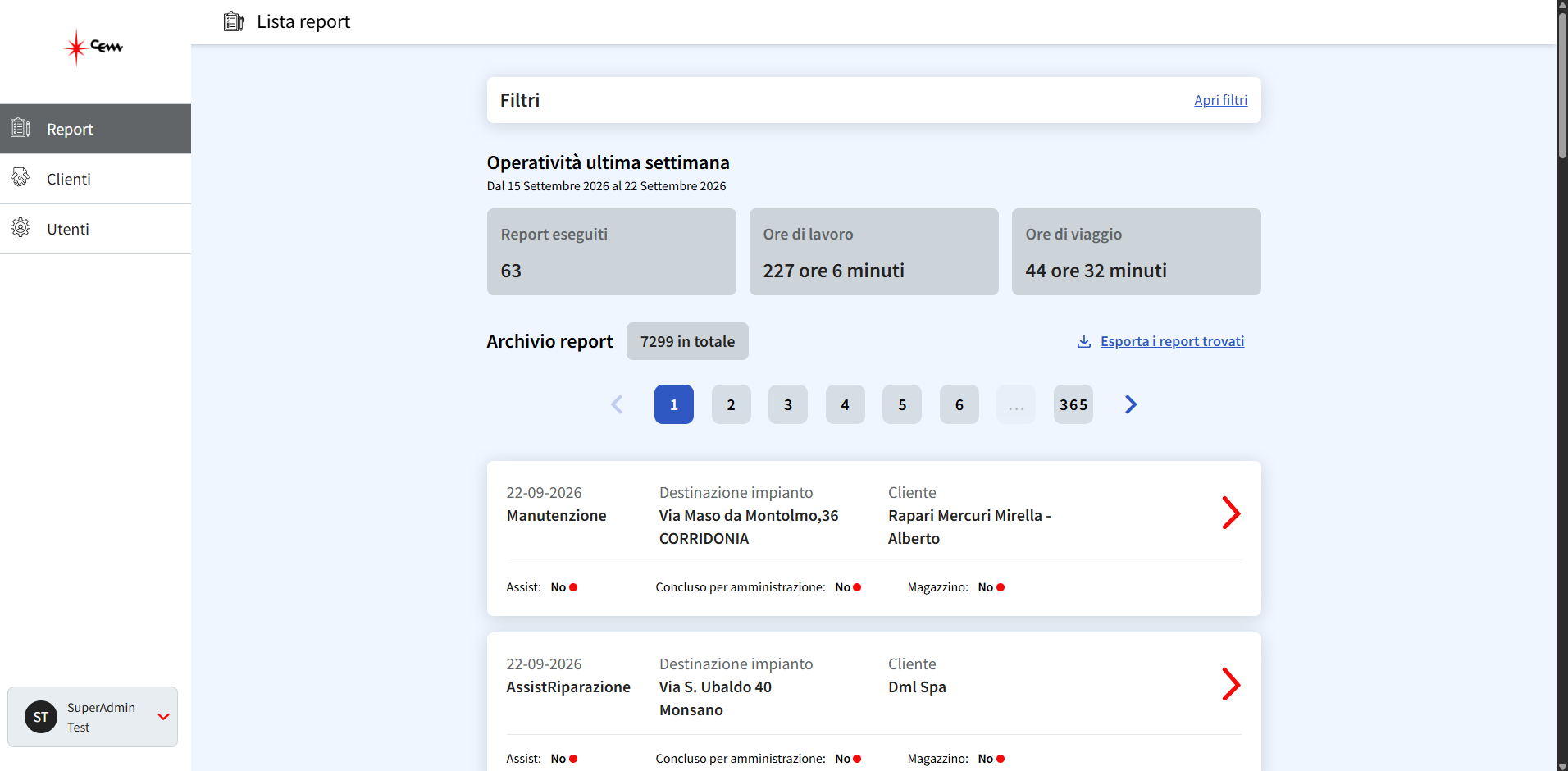
Task: Click the Clienti handshake icon
Action: coord(21,178)
